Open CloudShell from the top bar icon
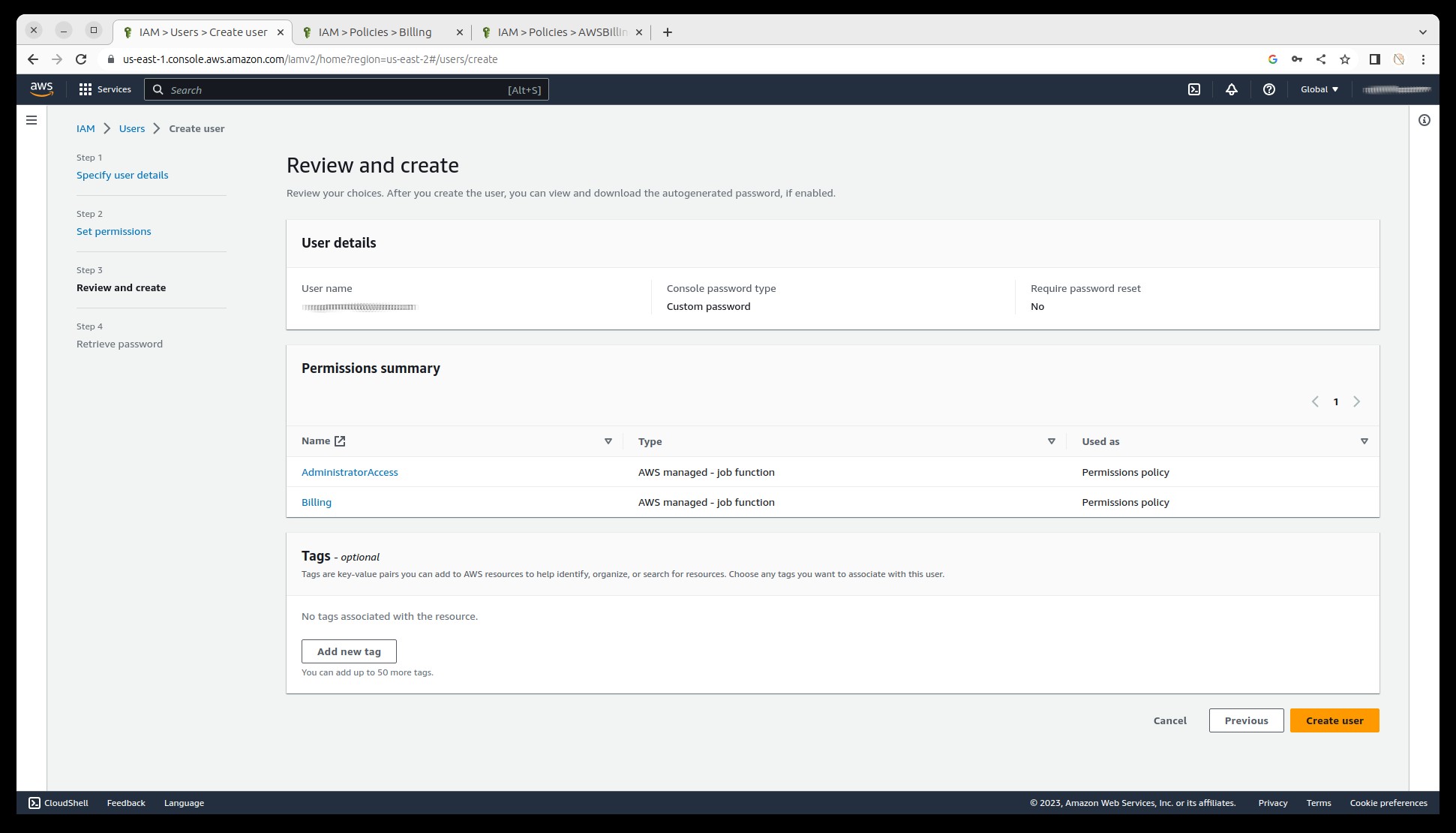The width and height of the screenshot is (1456, 833). (x=1194, y=89)
